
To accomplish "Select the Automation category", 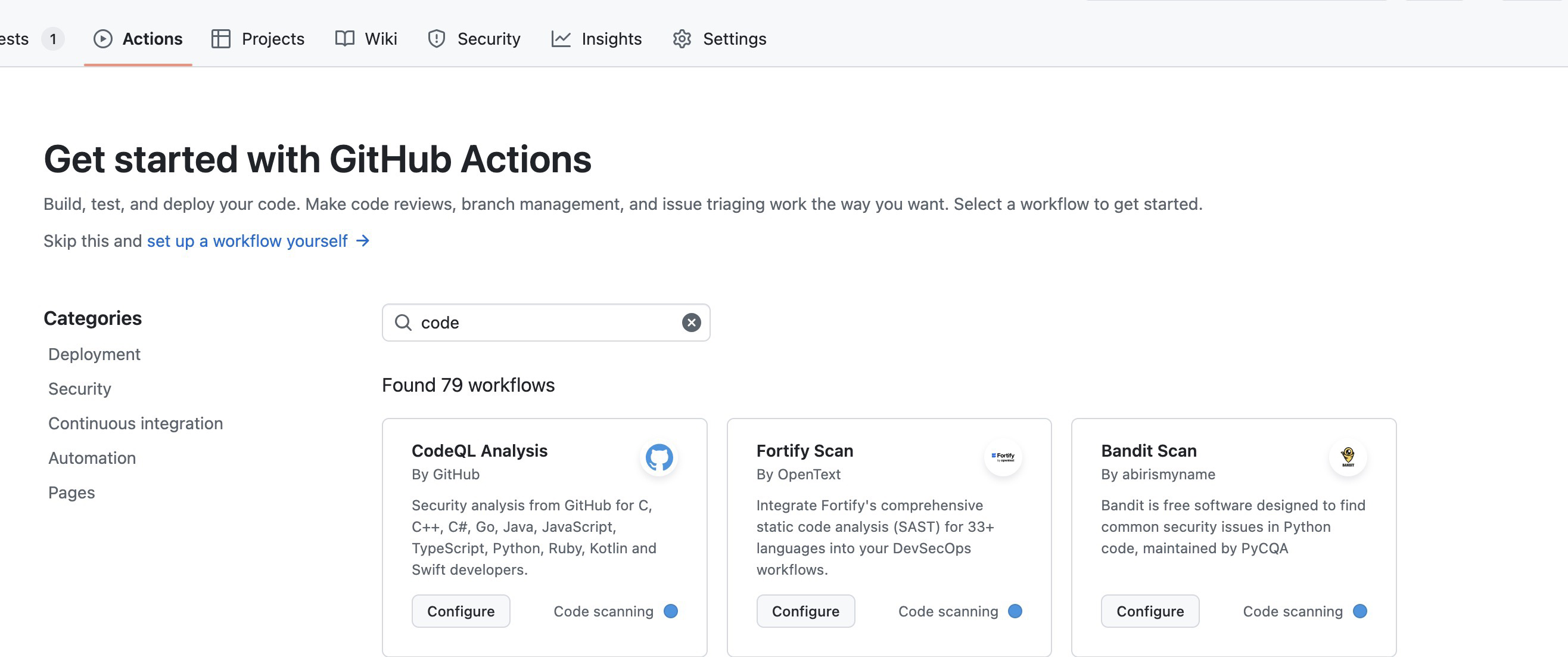I will 92,458.
